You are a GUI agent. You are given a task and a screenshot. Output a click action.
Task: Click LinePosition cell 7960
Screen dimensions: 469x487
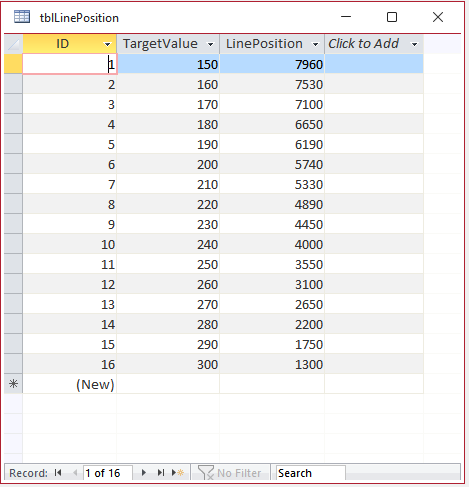point(272,64)
